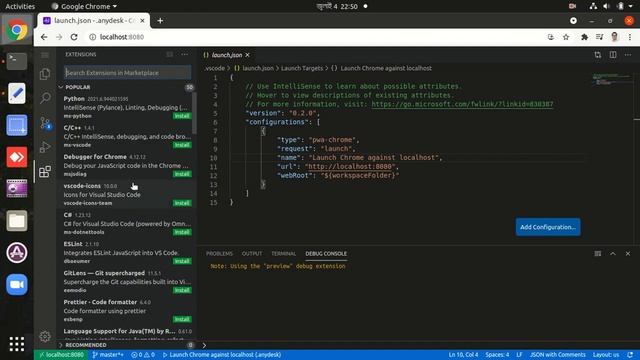
Task: Split the editor to the right
Action: tap(613, 55)
